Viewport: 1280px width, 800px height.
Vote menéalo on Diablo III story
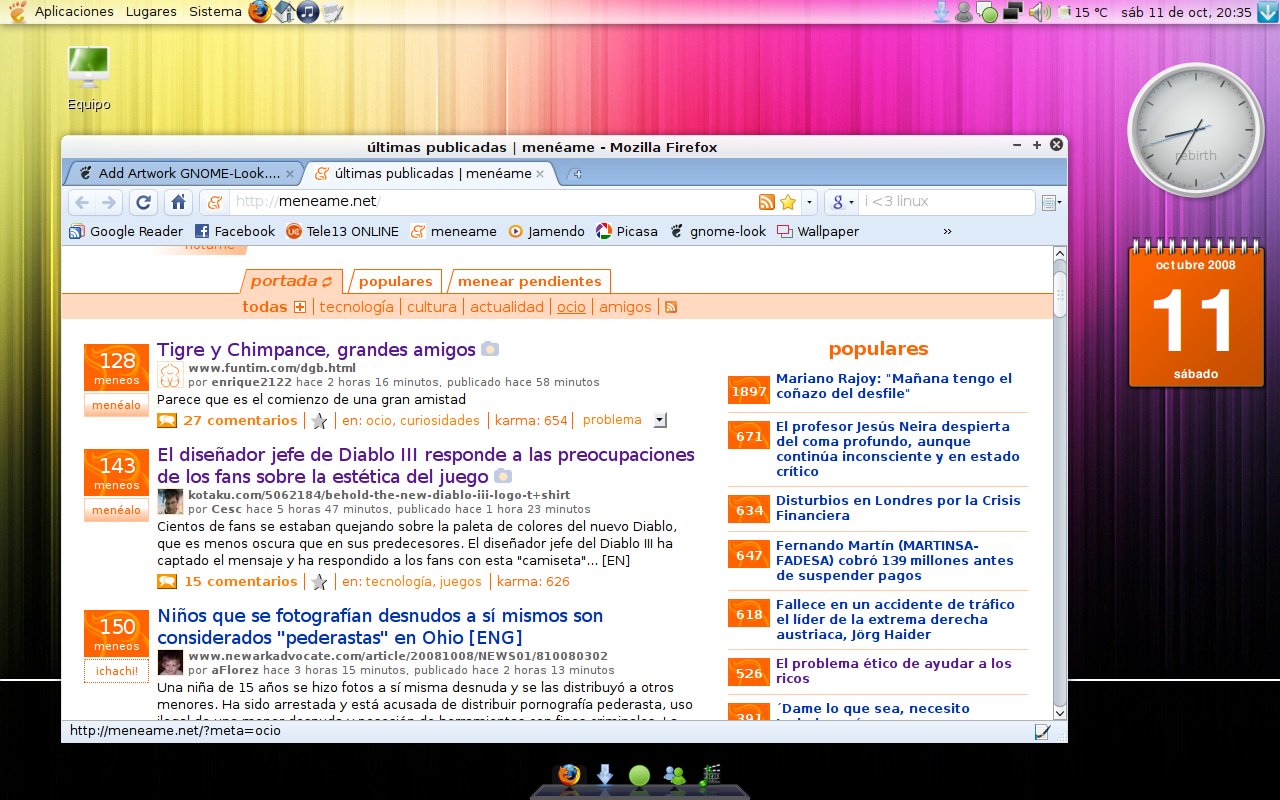(x=116, y=510)
